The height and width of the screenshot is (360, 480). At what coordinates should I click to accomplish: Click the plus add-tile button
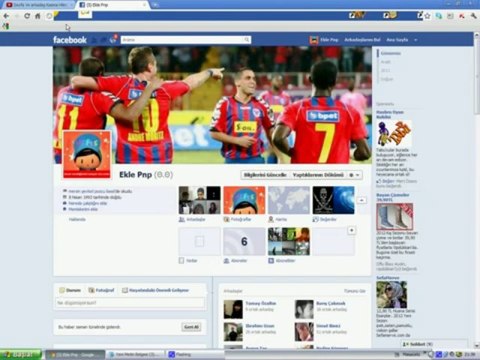[351, 230]
